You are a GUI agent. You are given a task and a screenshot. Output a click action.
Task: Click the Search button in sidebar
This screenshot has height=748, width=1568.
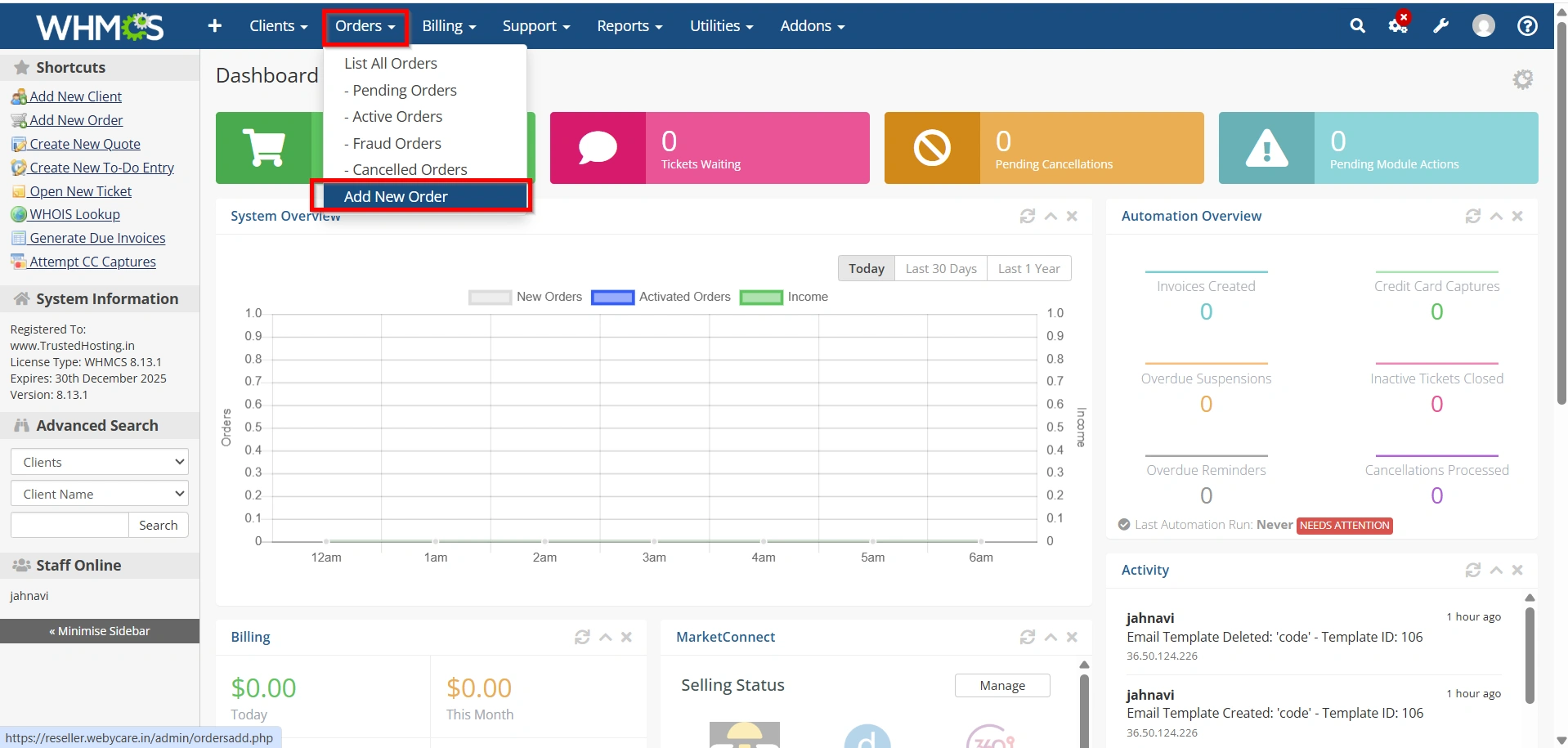click(159, 525)
